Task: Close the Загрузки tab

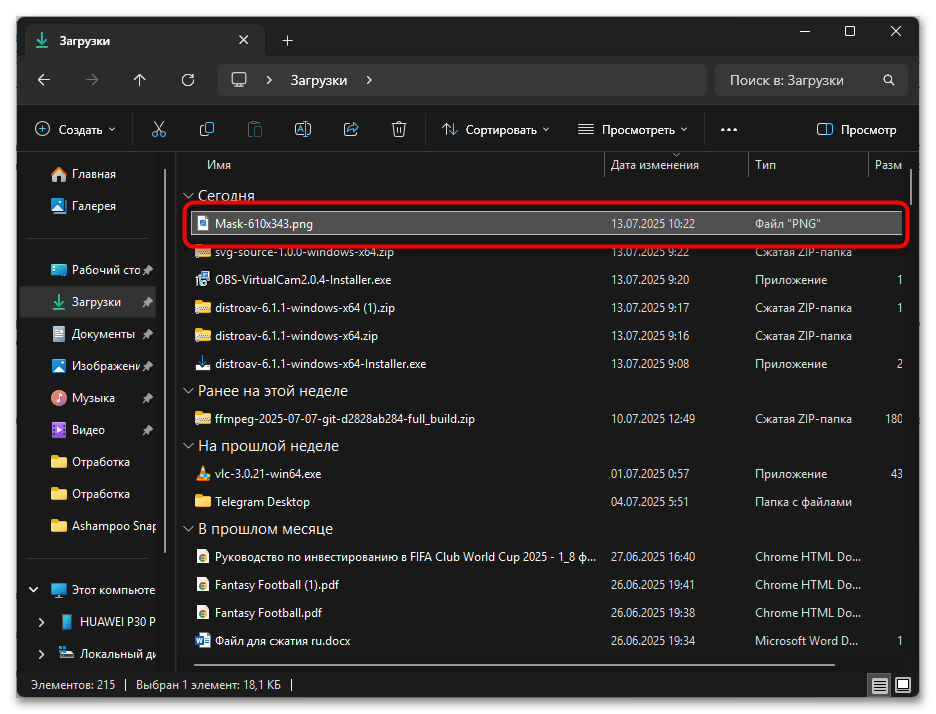Action: click(x=244, y=40)
